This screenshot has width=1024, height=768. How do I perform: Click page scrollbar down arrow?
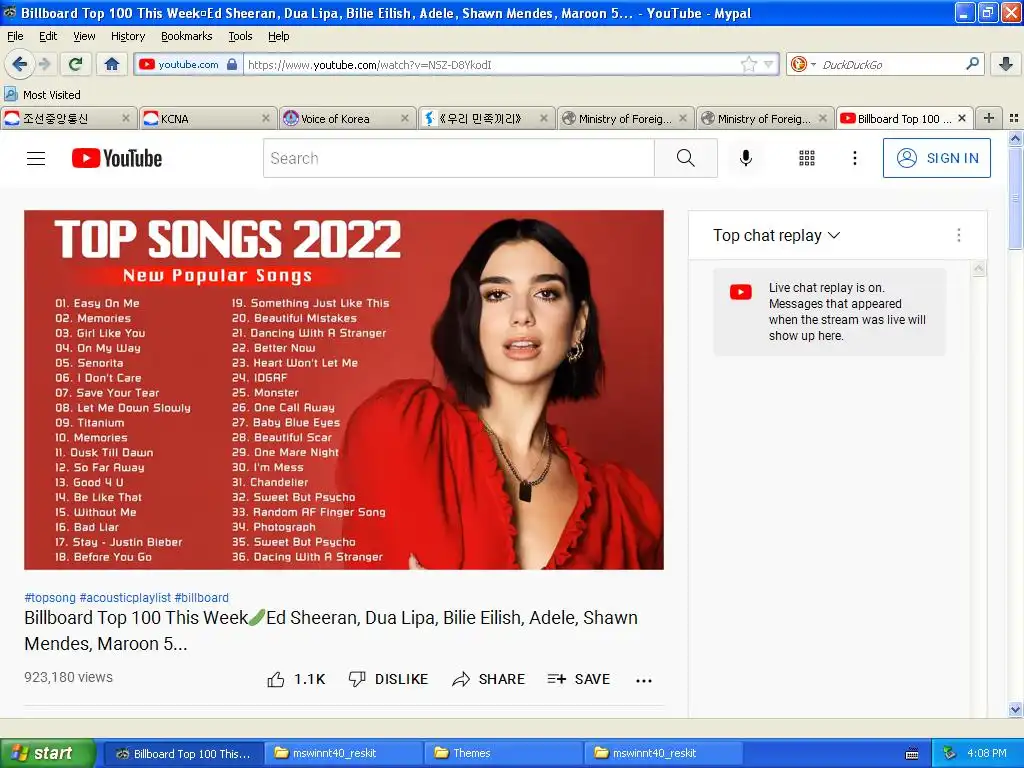pyautogui.click(x=1015, y=709)
